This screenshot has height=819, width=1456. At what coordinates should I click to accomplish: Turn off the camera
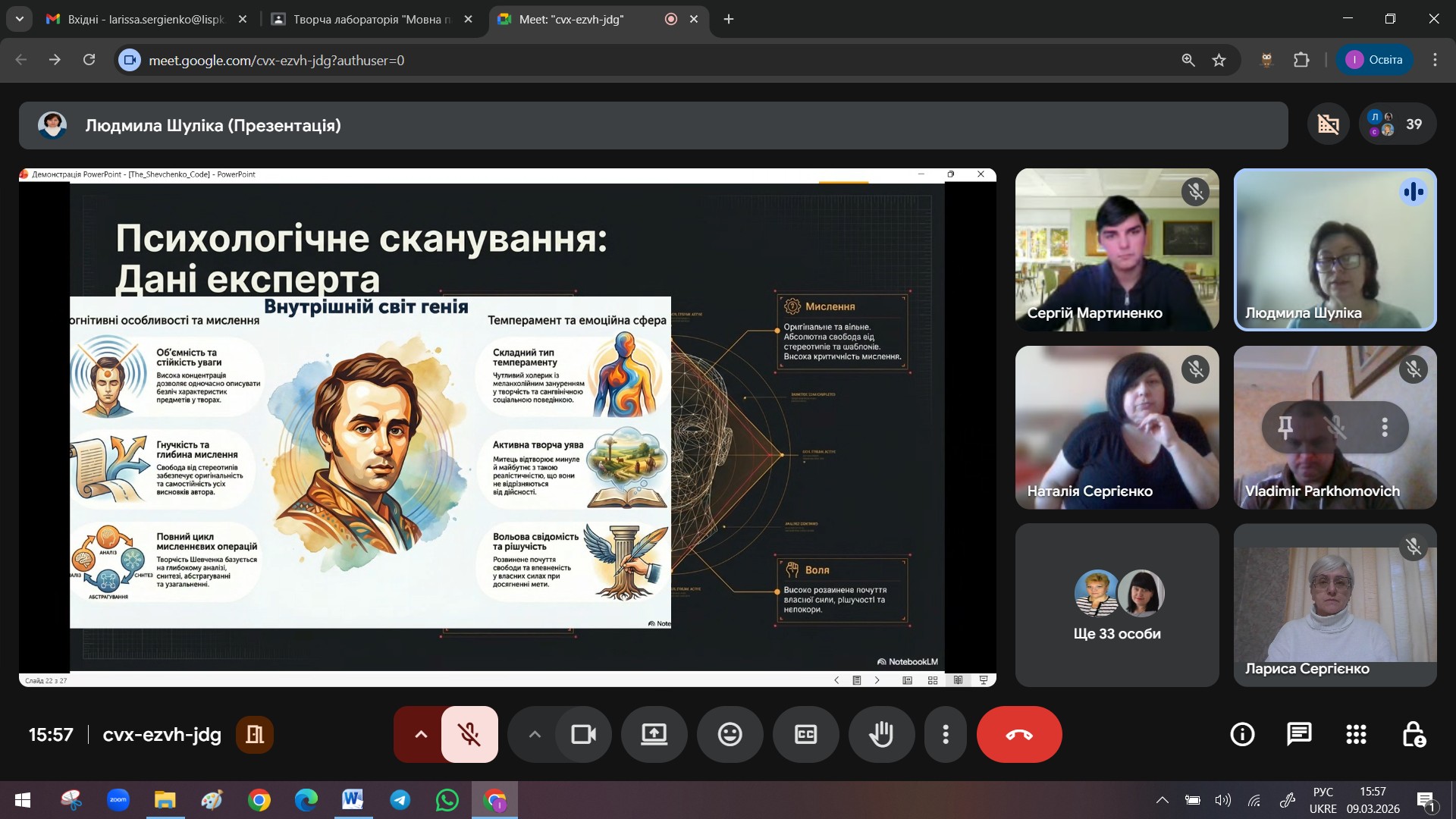coord(583,734)
